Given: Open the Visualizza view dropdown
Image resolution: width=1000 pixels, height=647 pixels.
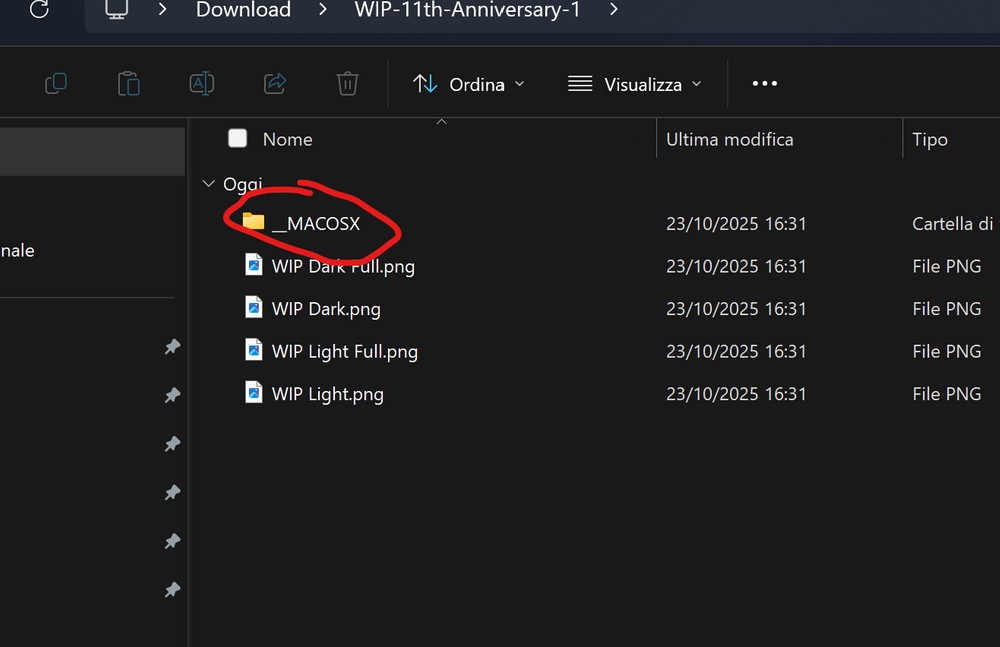Looking at the screenshot, I should 635,84.
